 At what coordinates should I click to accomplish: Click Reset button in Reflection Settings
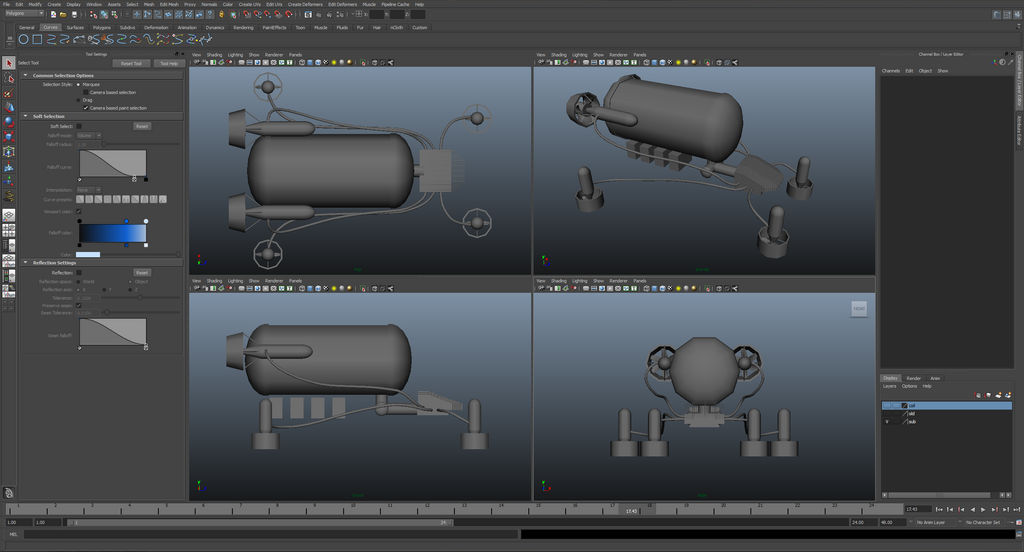point(142,272)
